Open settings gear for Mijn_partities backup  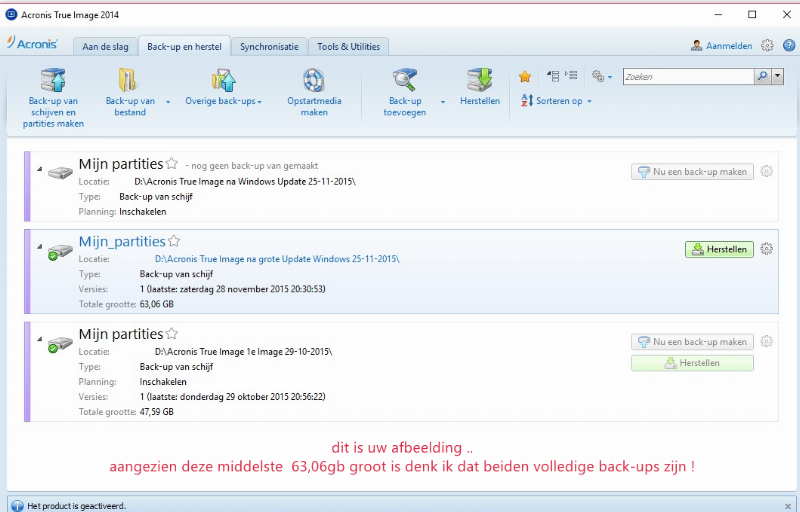coord(767,249)
